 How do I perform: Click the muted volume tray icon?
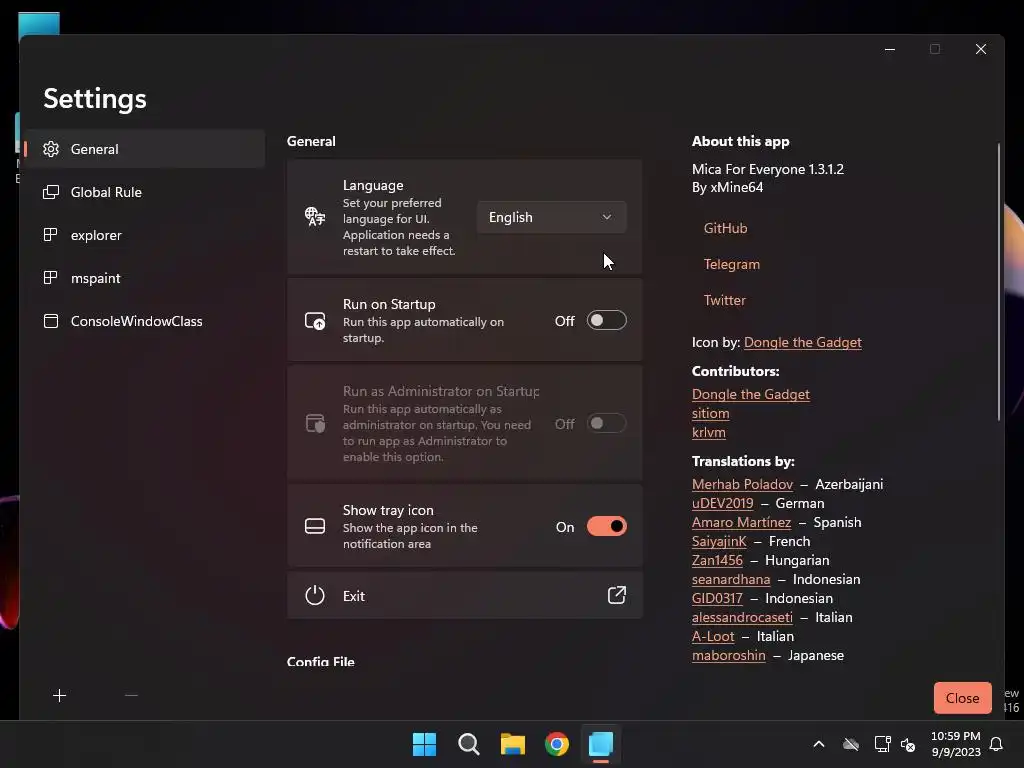908,744
